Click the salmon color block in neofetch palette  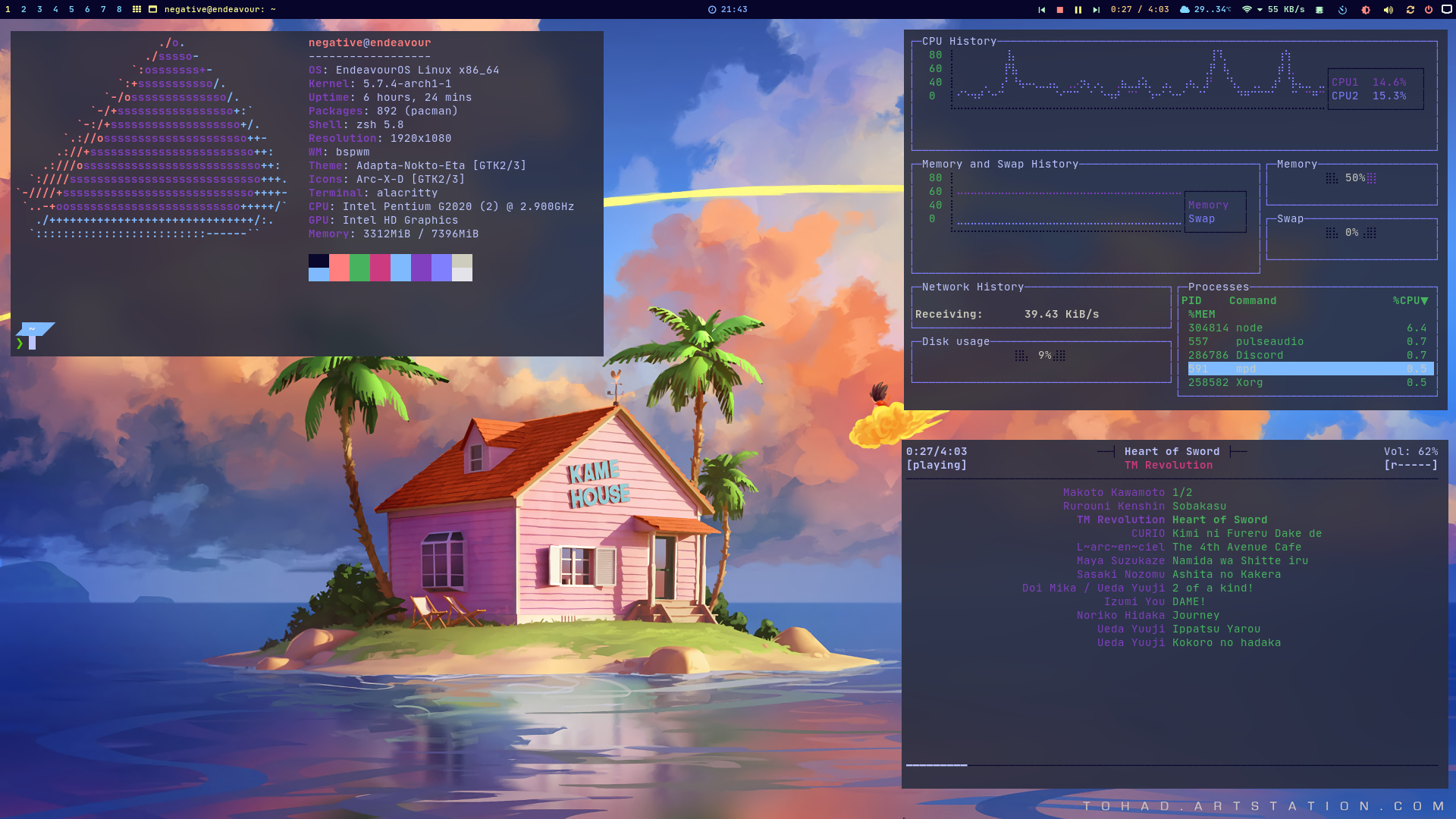click(x=339, y=268)
